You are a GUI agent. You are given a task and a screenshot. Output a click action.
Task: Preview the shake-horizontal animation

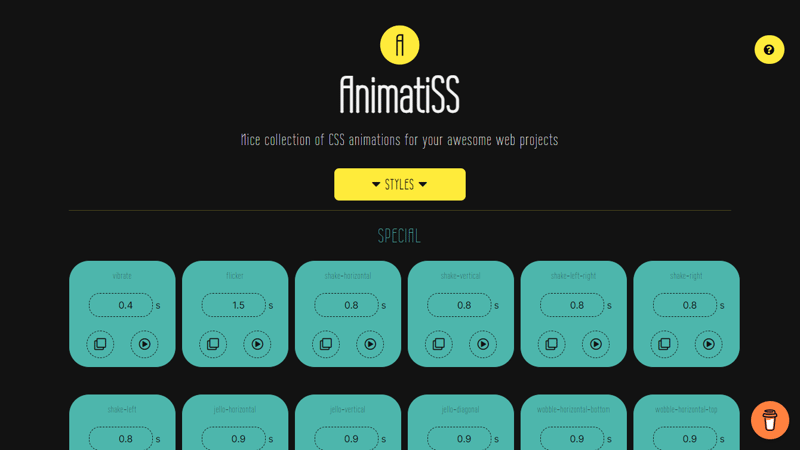pyautogui.click(x=370, y=344)
